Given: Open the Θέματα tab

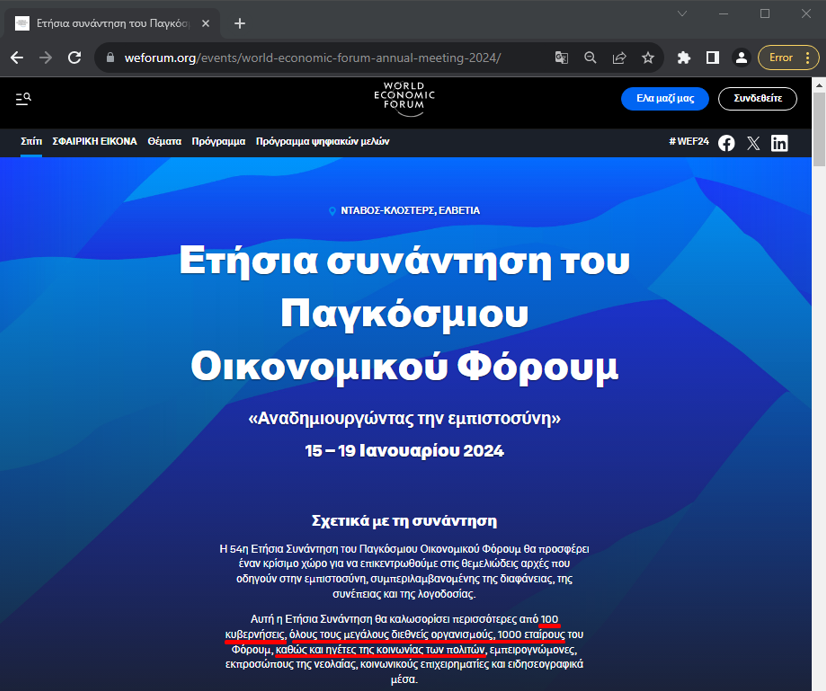Looking at the screenshot, I should tap(164, 141).
